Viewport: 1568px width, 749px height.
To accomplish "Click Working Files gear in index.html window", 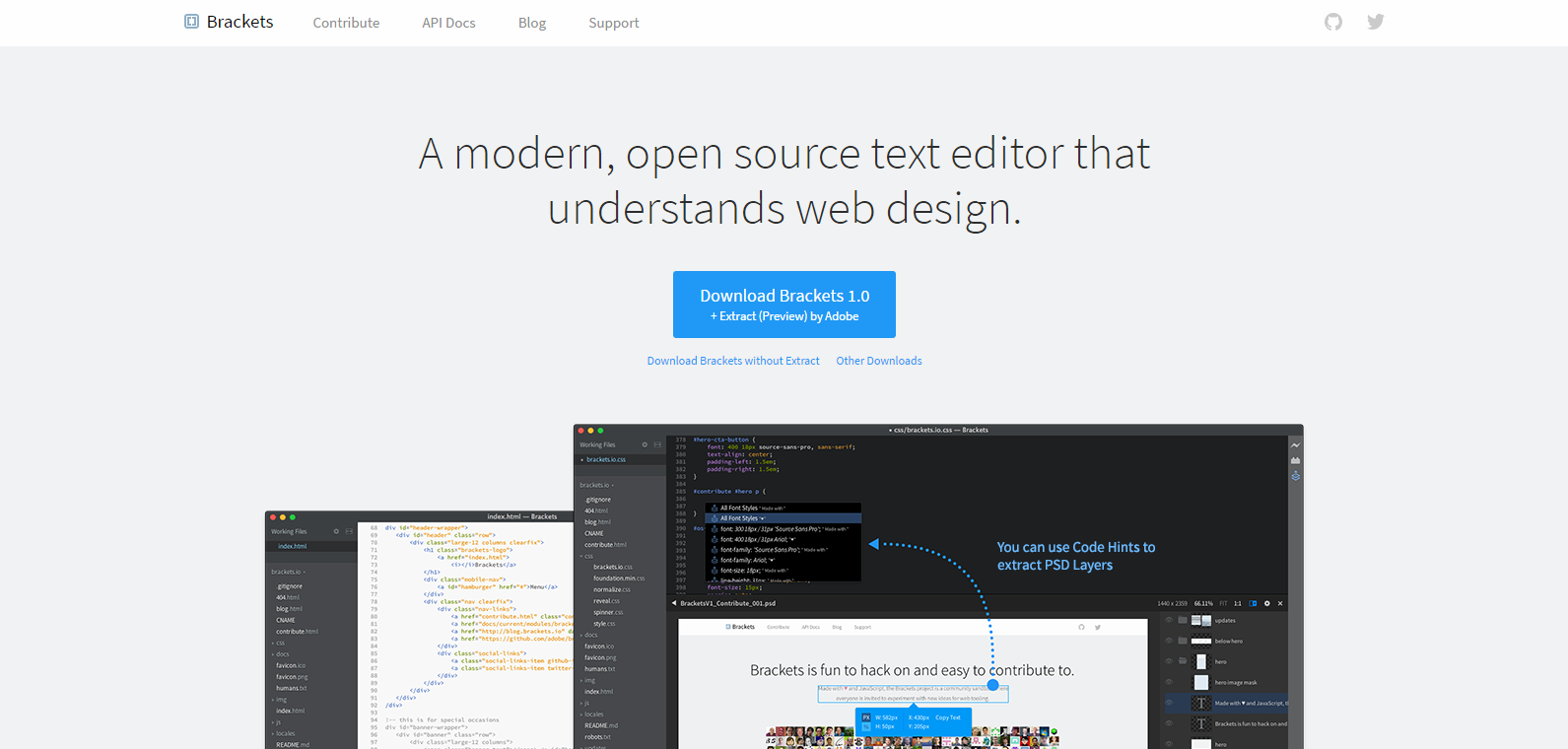I will [x=336, y=531].
